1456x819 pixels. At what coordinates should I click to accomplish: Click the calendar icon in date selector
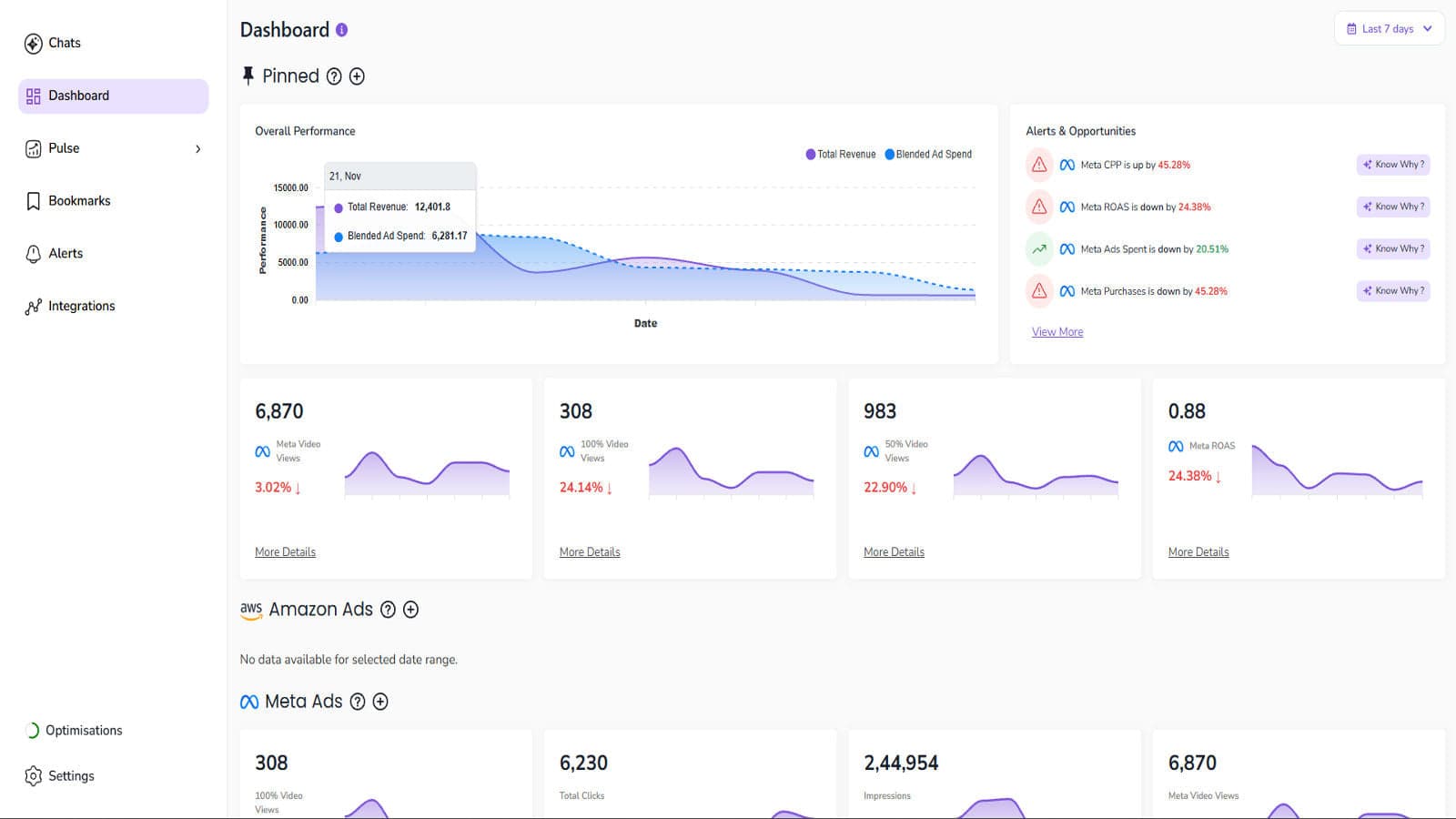[x=1351, y=29]
